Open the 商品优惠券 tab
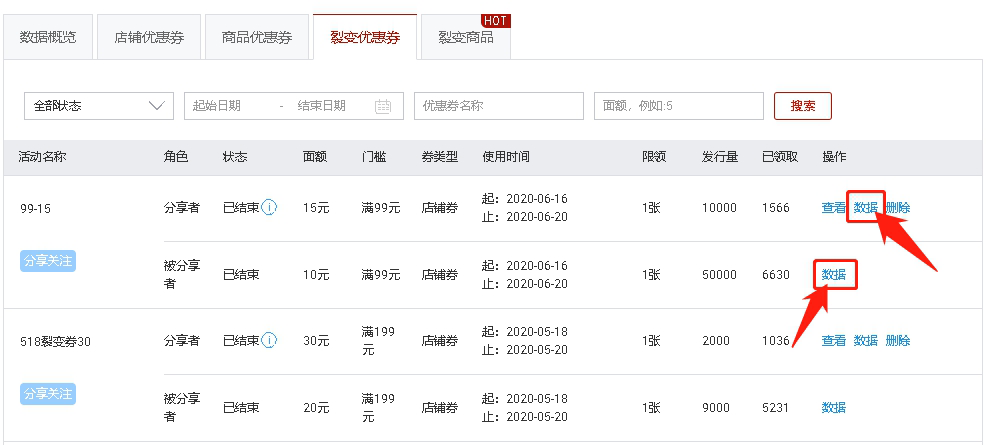The width and height of the screenshot is (988, 445). pyautogui.click(x=257, y=38)
